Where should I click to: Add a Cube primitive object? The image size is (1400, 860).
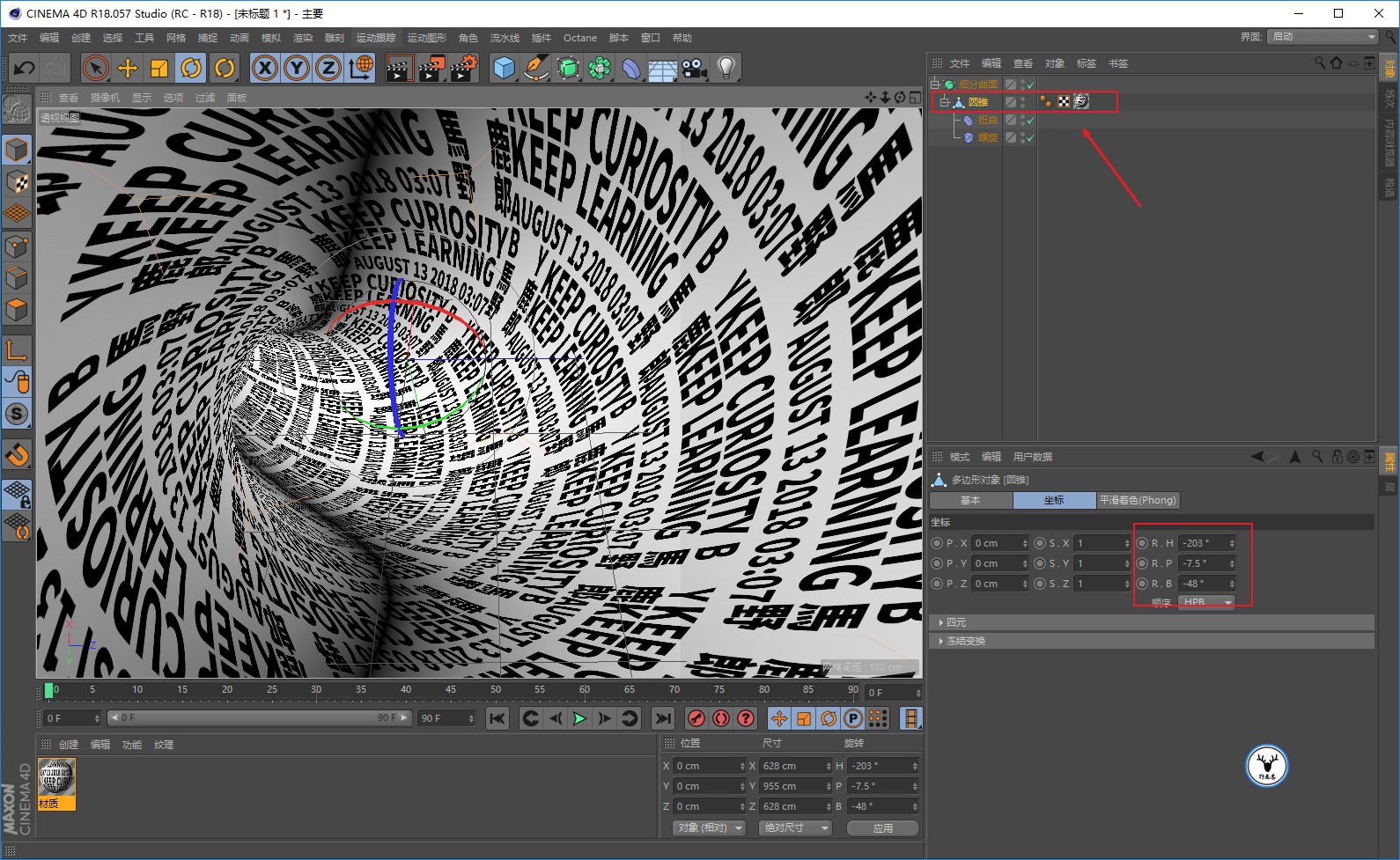[505, 68]
